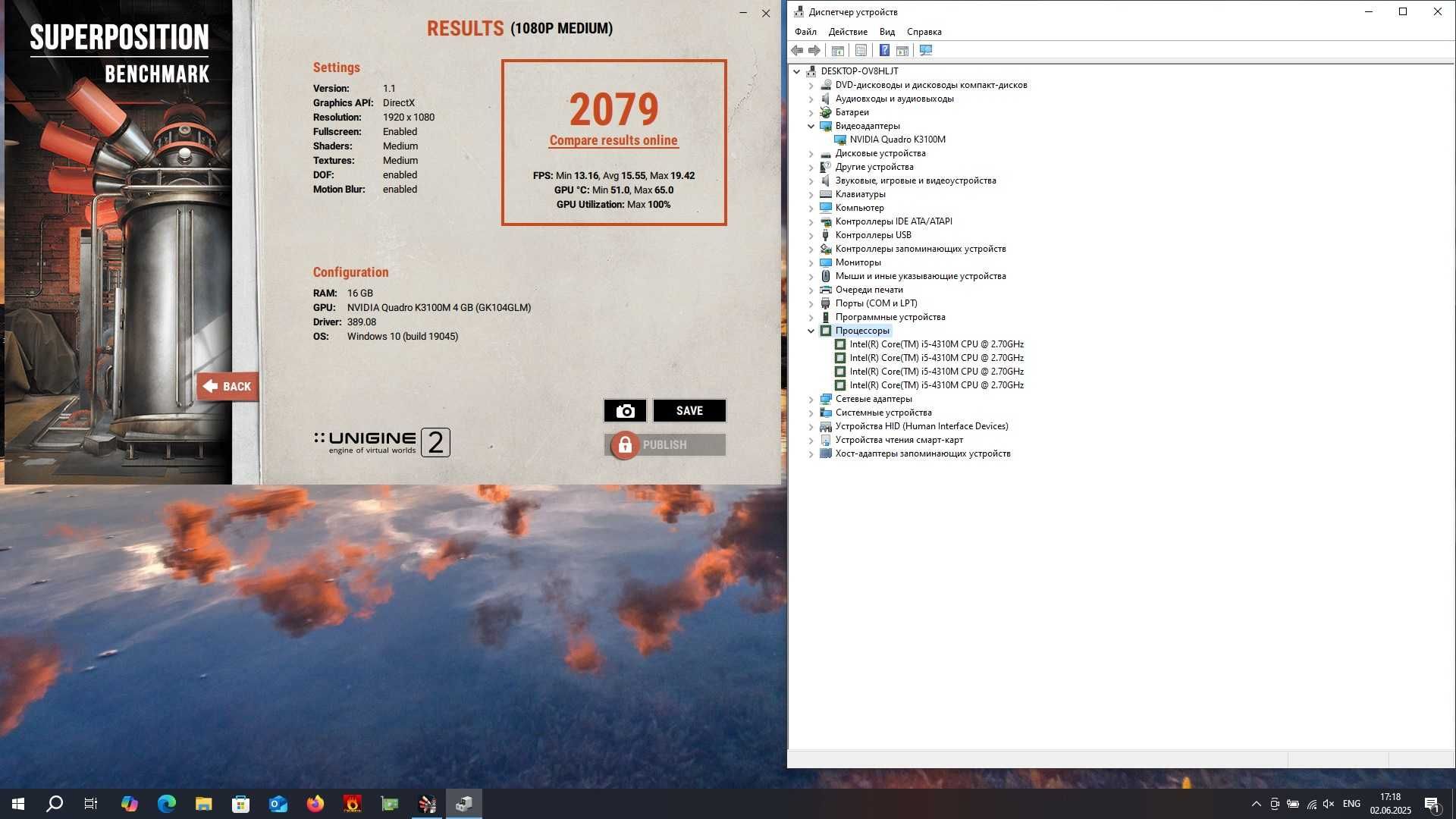The height and width of the screenshot is (819, 1456).
Task: Open the Вид menu
Action: (887, 32)
